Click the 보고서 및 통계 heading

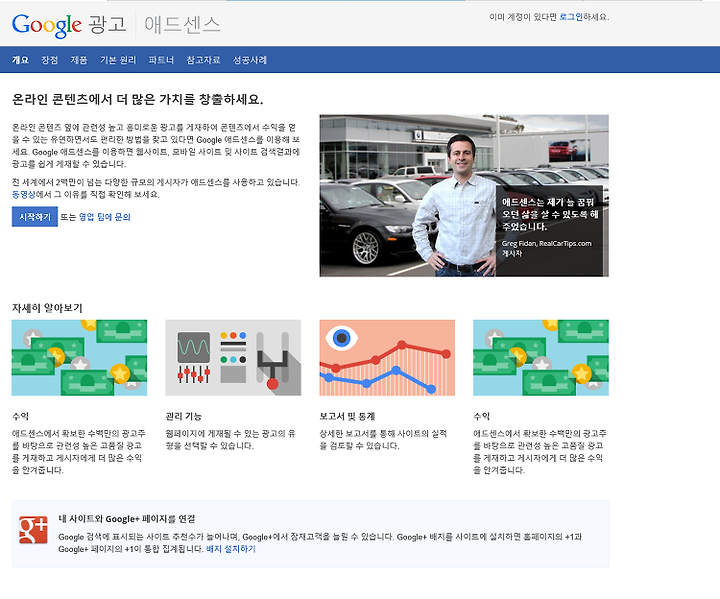point(347,417)
